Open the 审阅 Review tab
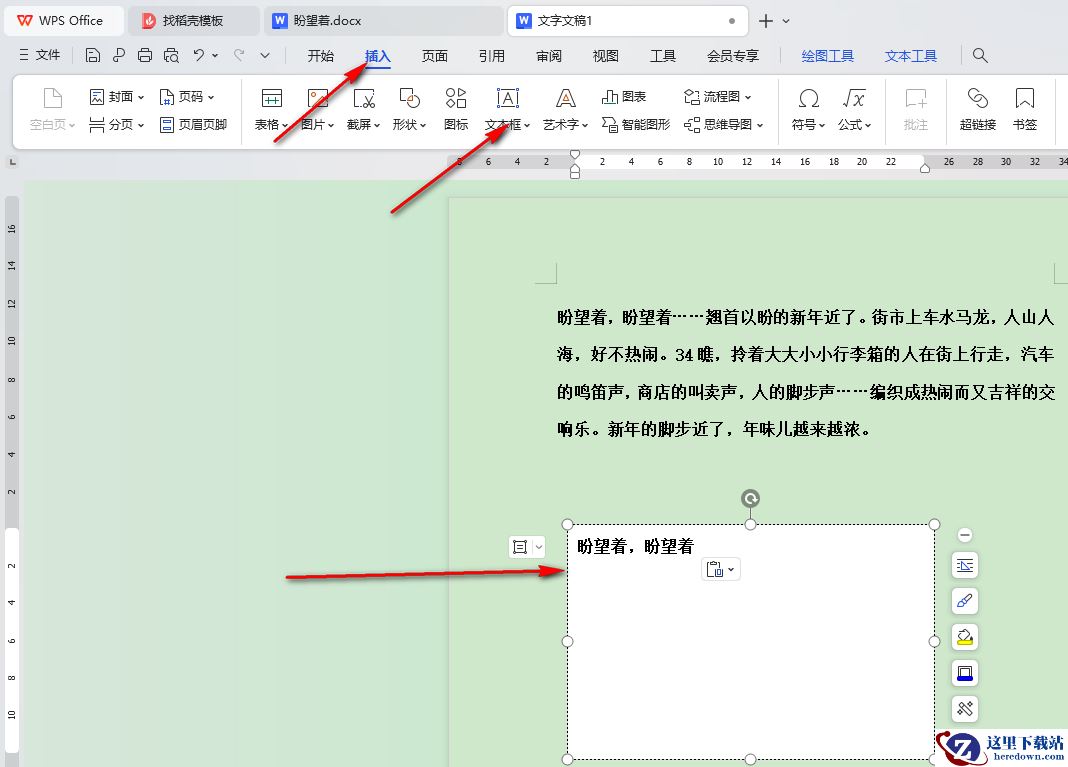Viewport: 1068px width, 767px height. tap(549, 56)
